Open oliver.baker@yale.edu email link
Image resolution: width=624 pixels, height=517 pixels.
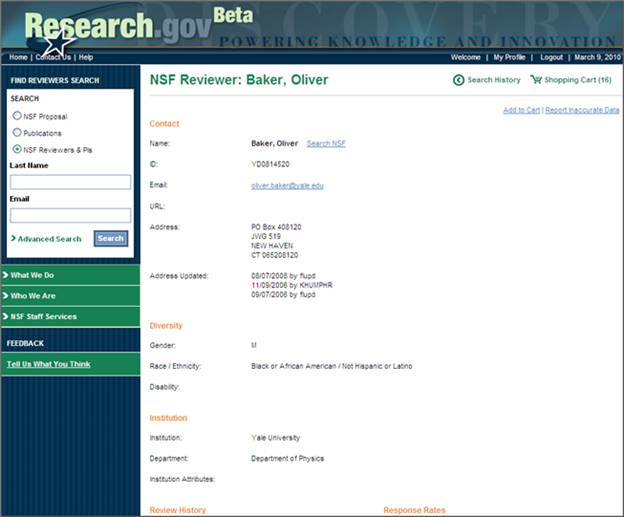(x=287, y=185)
